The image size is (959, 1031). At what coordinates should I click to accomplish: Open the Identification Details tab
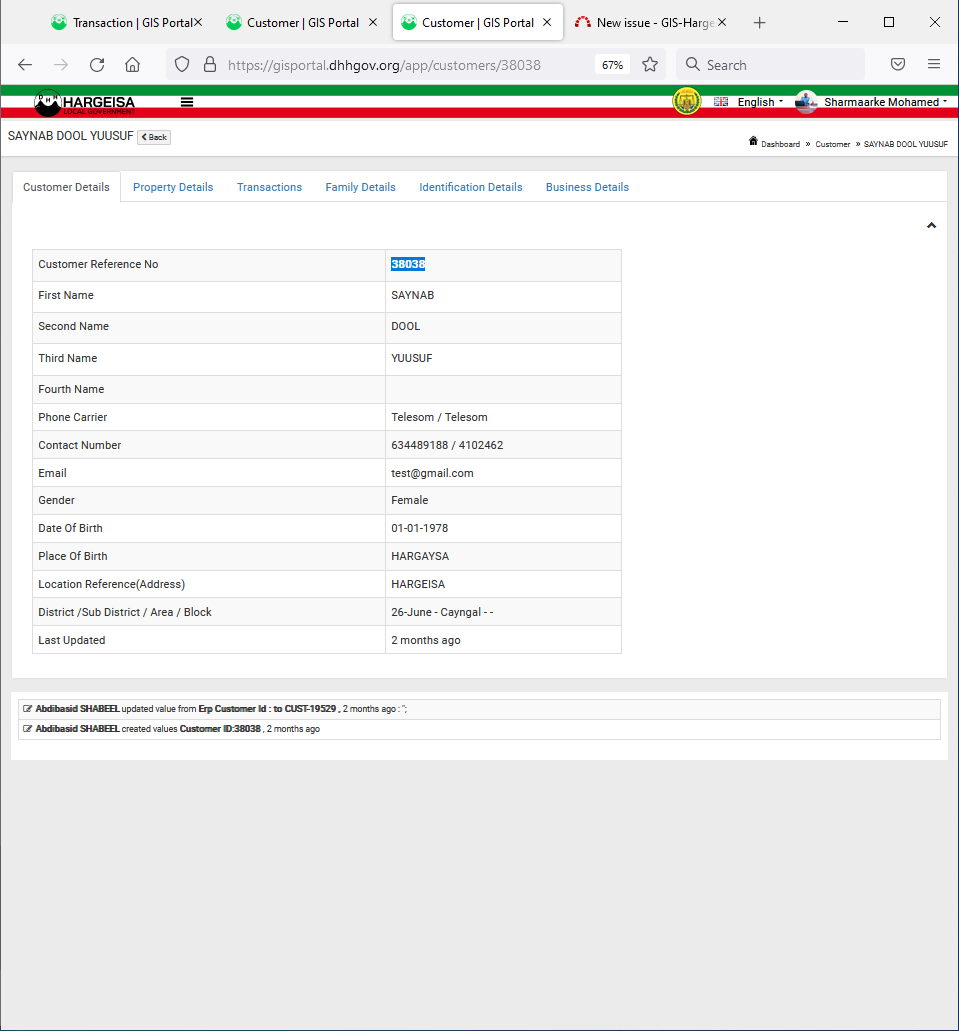click(471, 187)
